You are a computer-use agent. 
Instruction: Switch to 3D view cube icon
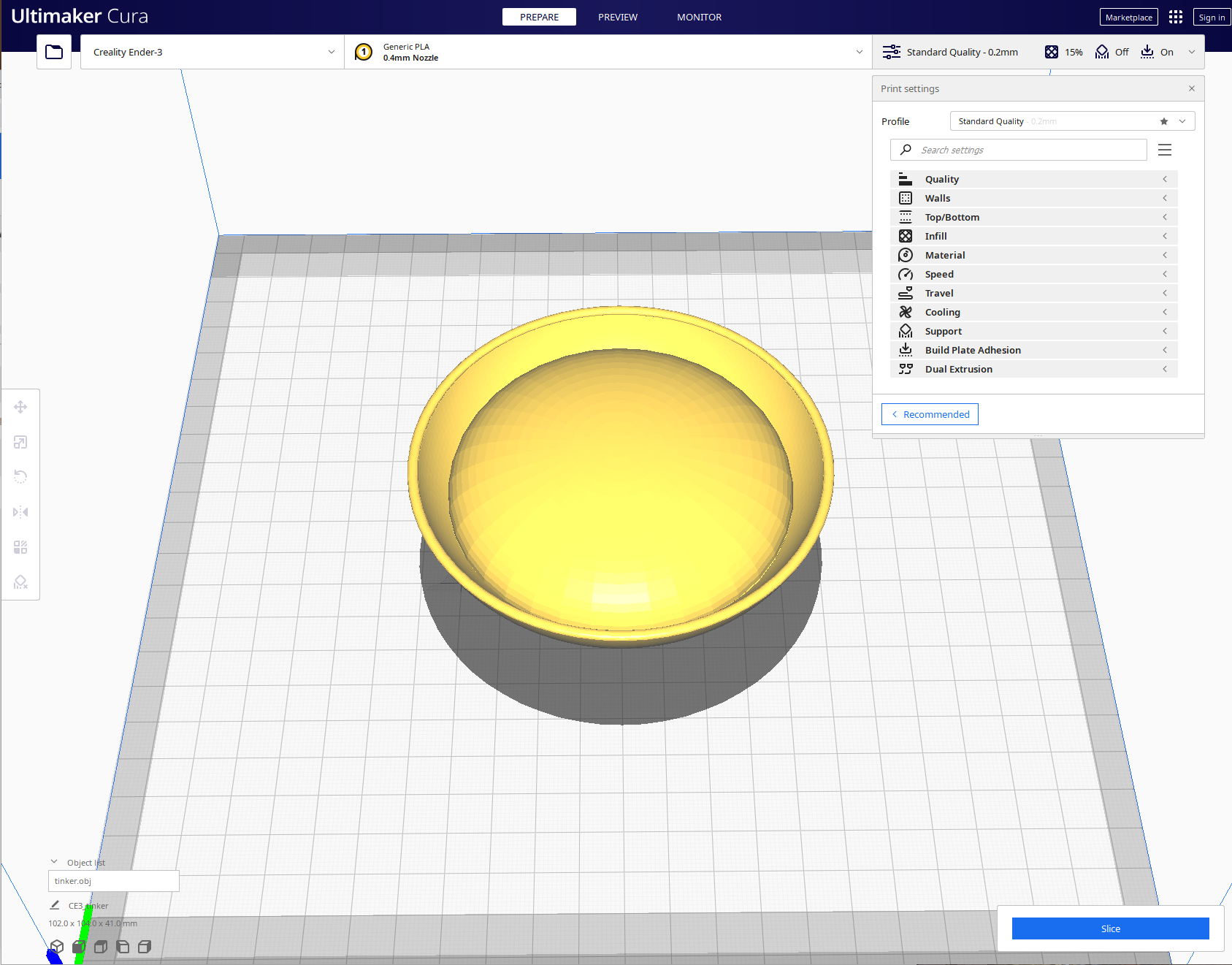tap(57, 947)
